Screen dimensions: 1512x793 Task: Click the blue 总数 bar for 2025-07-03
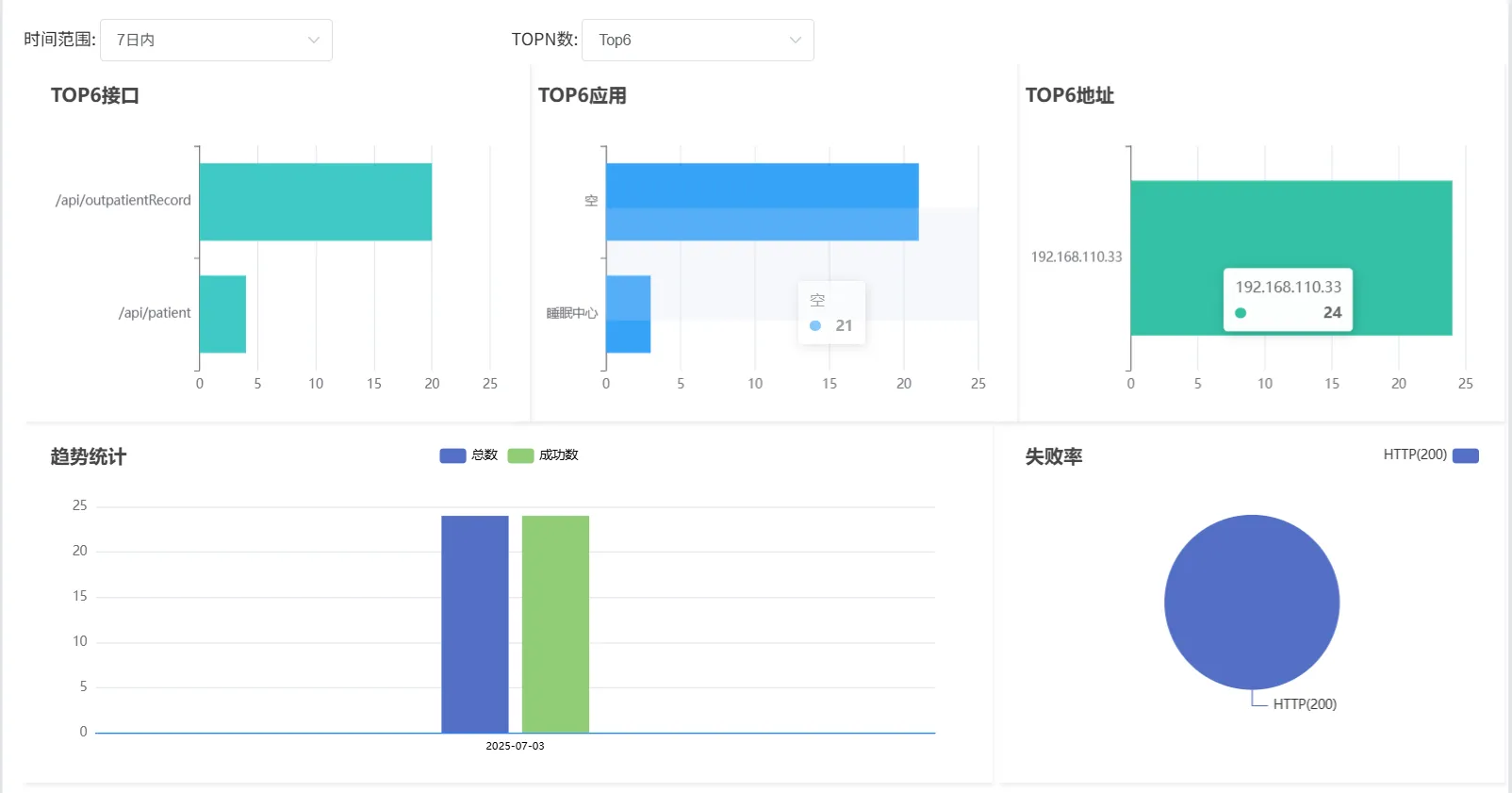(475, 624)
